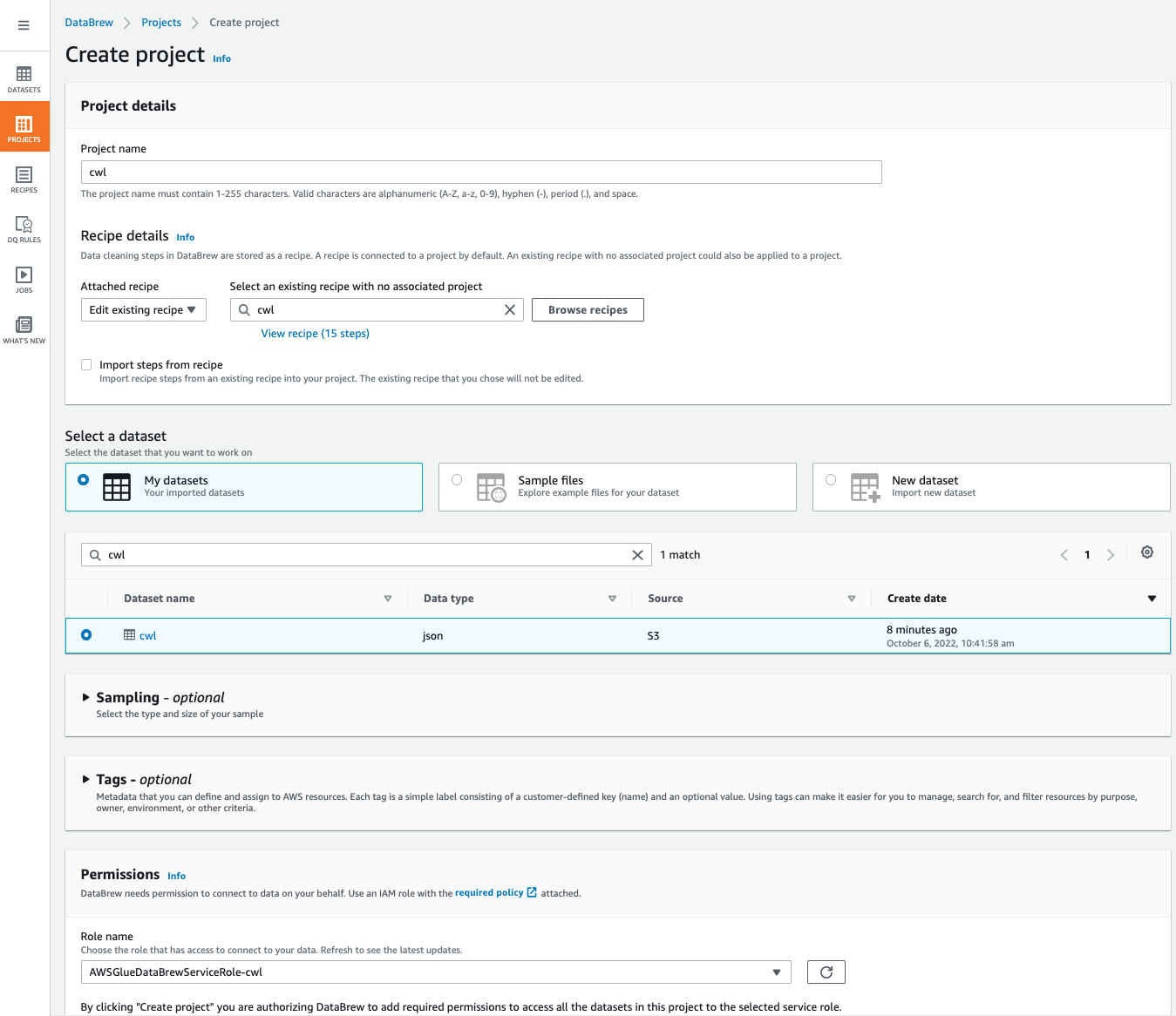Select the Sample files radio option

457,480
